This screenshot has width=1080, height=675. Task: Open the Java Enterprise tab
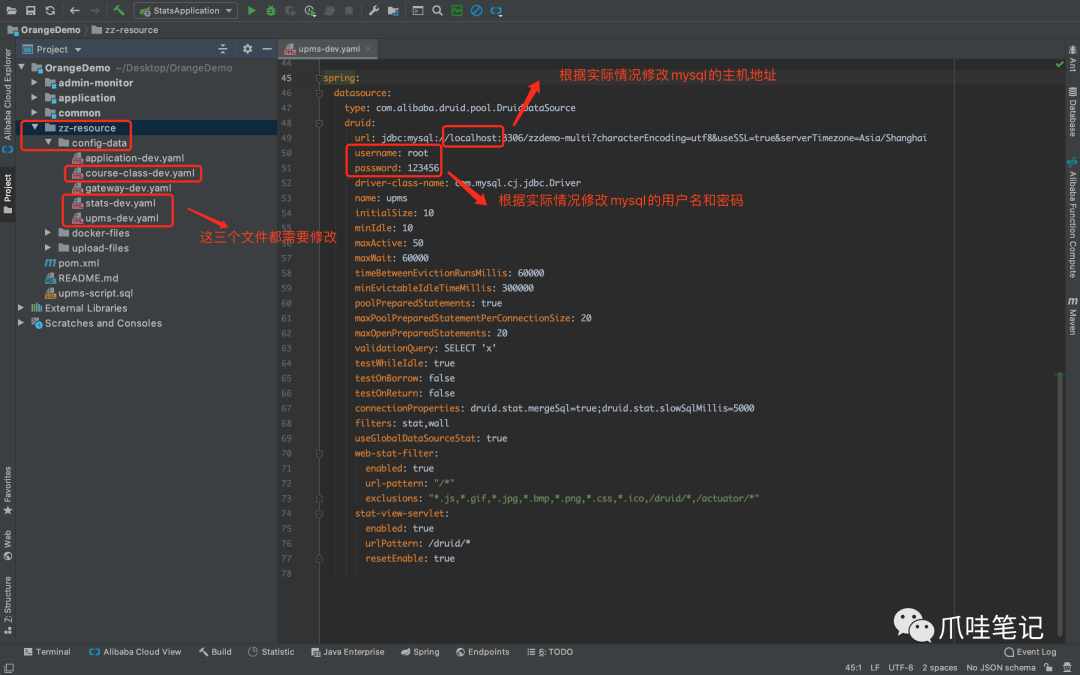point(347,652)
